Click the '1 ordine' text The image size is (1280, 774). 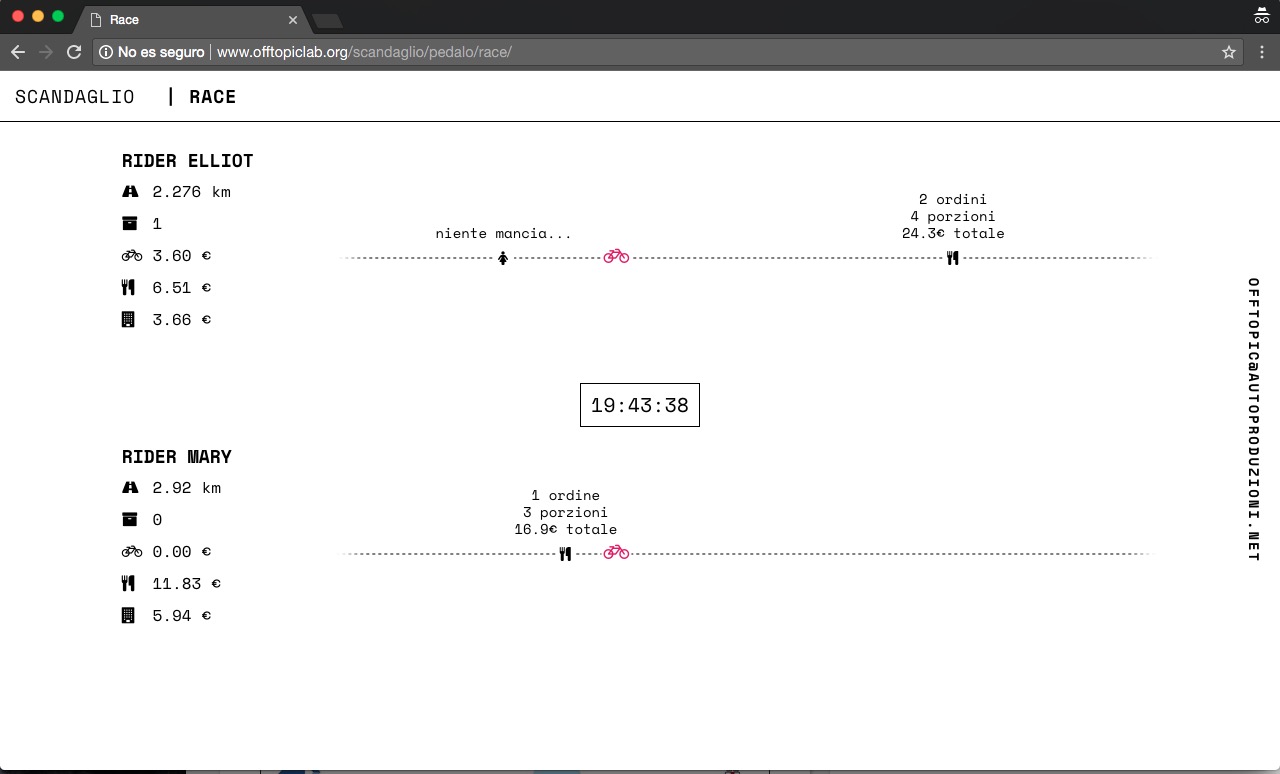coord(565,495)
